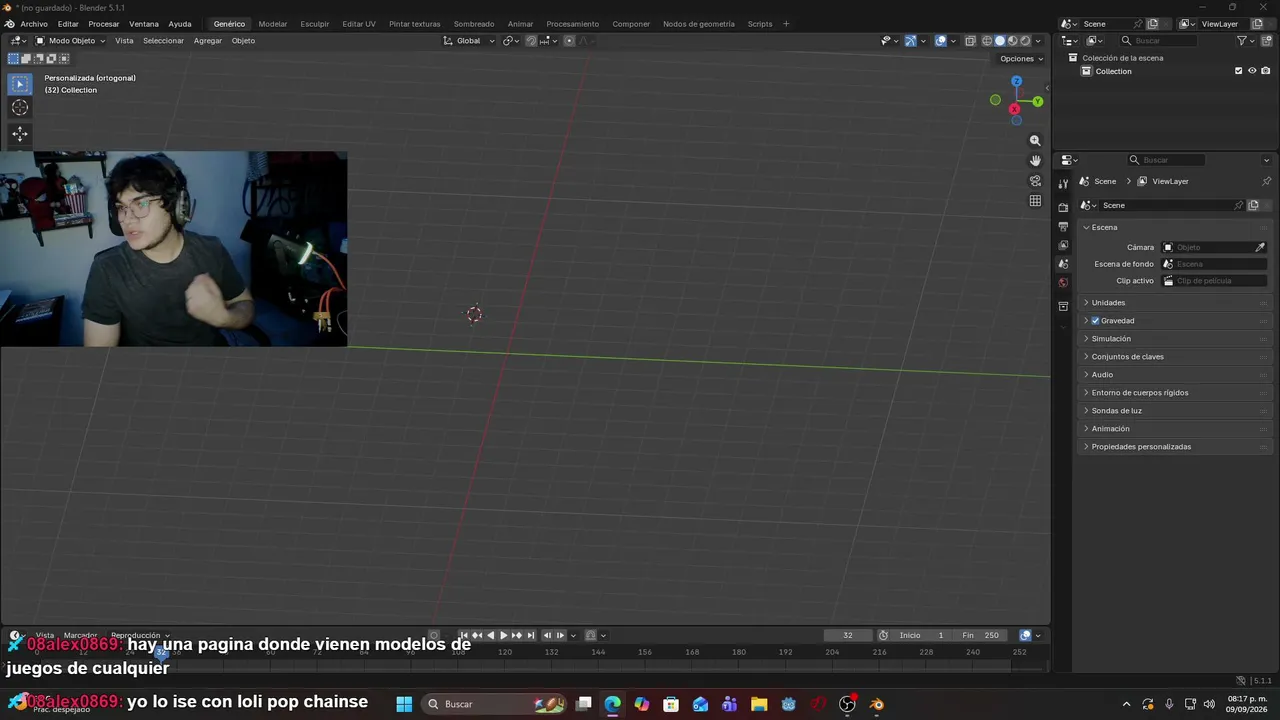Uncheck the Gravedad checkbox
The height and width of the screenshot is (720, 1280).
[1095, 321]
